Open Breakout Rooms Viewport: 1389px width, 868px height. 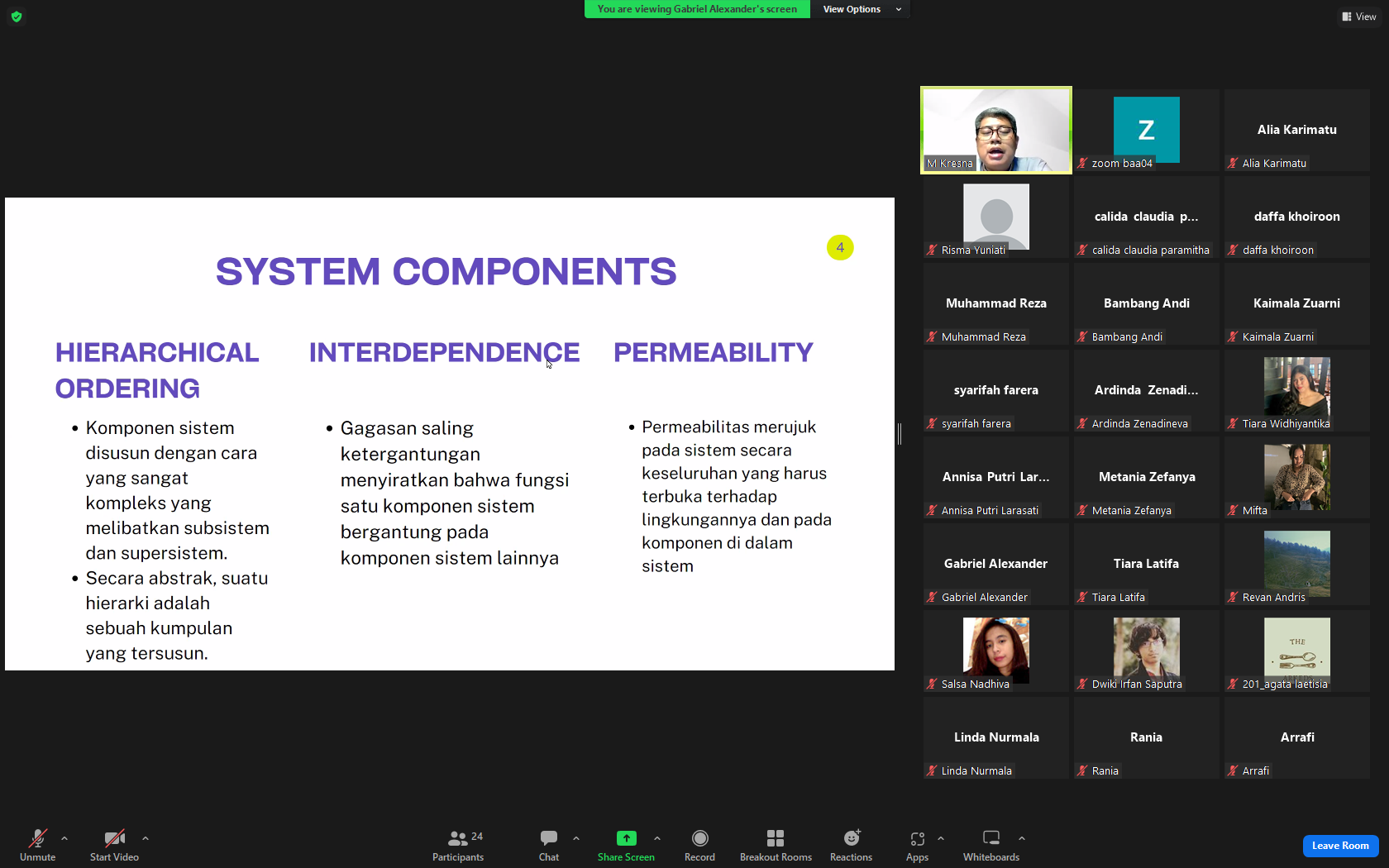[776, 845]
